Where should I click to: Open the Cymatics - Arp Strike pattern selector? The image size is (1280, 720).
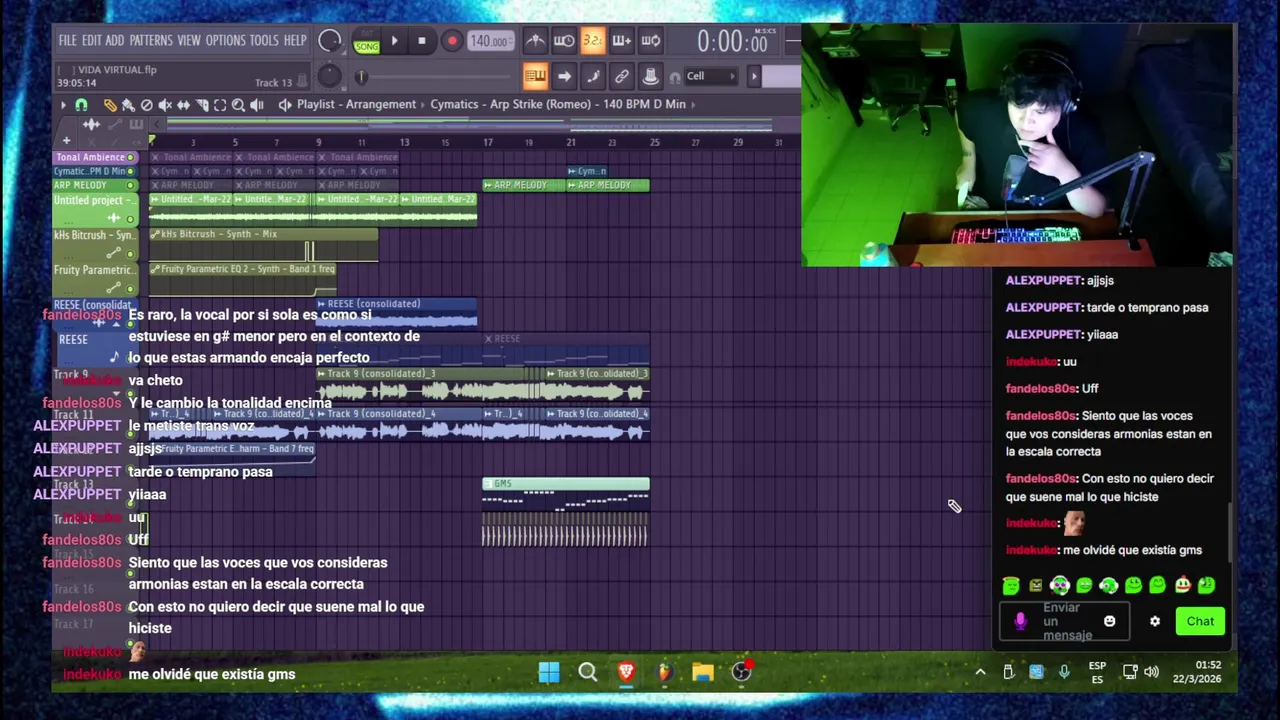558,104
